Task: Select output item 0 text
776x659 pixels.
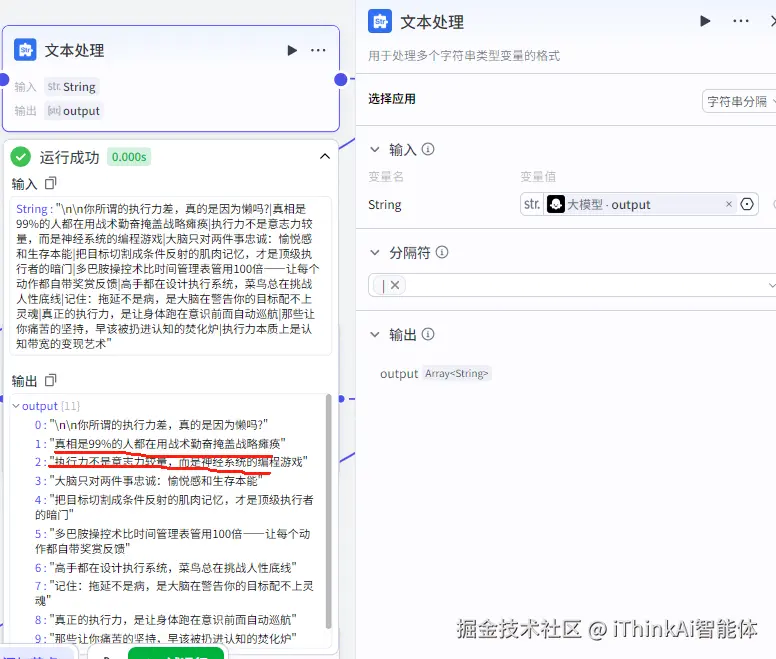Action: click(x=159, y=424)
